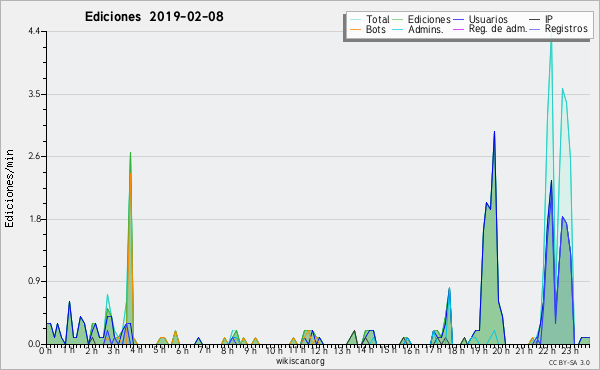Select the 'IP' legend label
This screenshot has height=370, width=600.
point(549,19)
